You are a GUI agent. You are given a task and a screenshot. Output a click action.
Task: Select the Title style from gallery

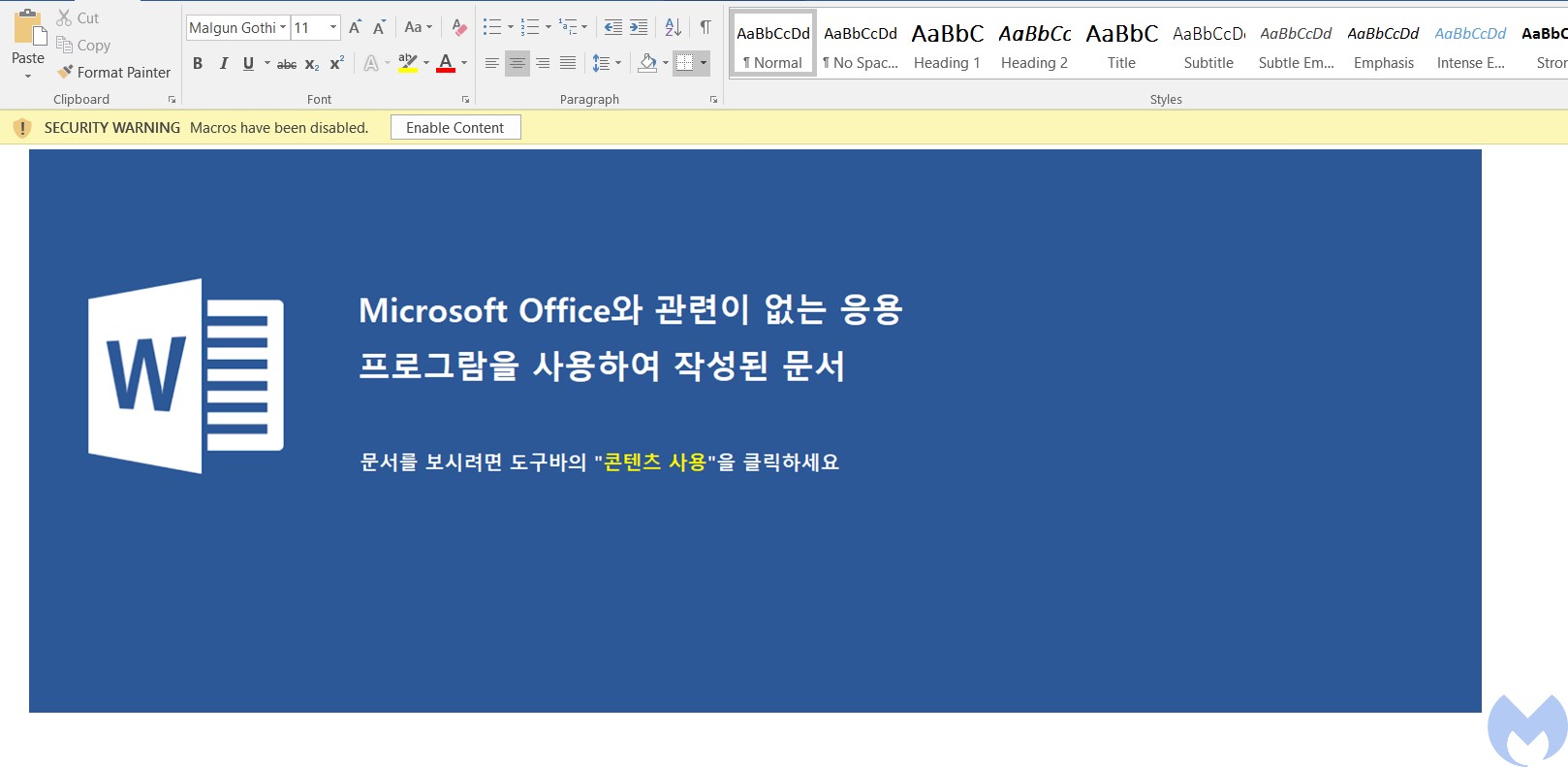point(1121,46)
